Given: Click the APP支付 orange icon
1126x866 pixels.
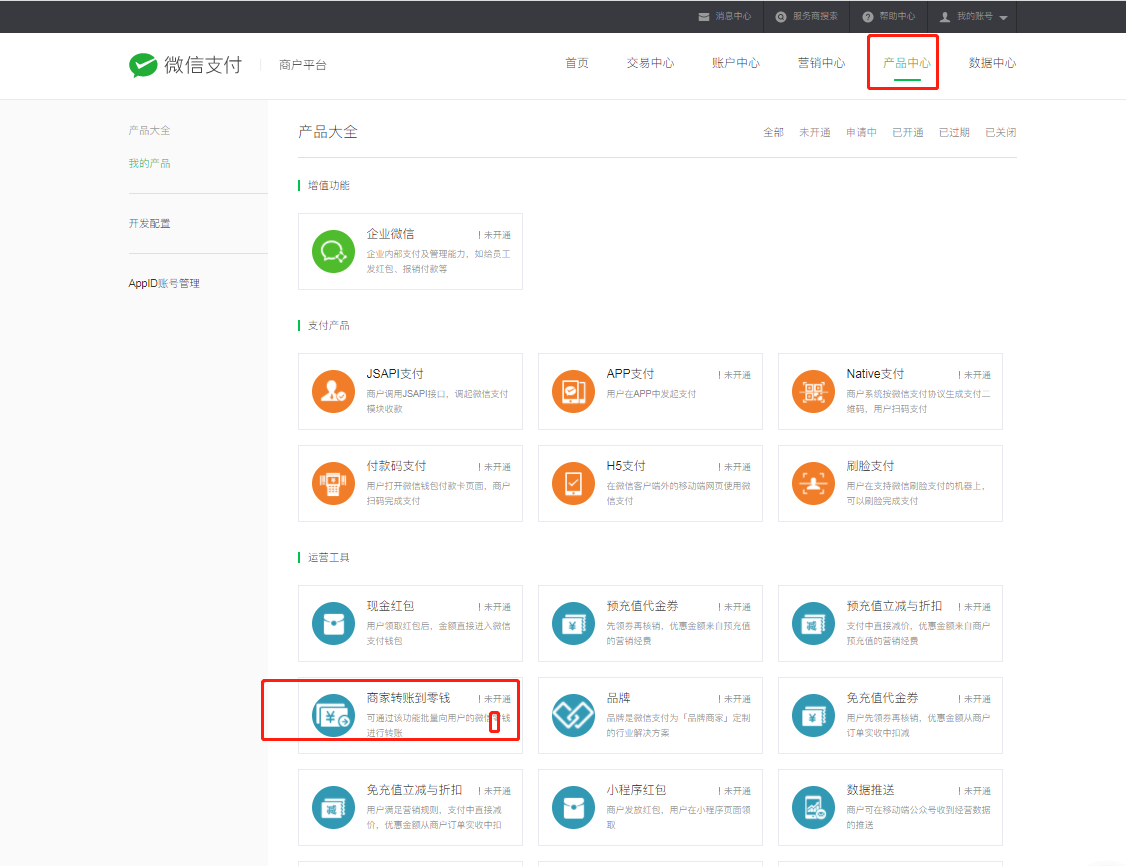Looking at the screenshot, I should (x=573, y=391).
